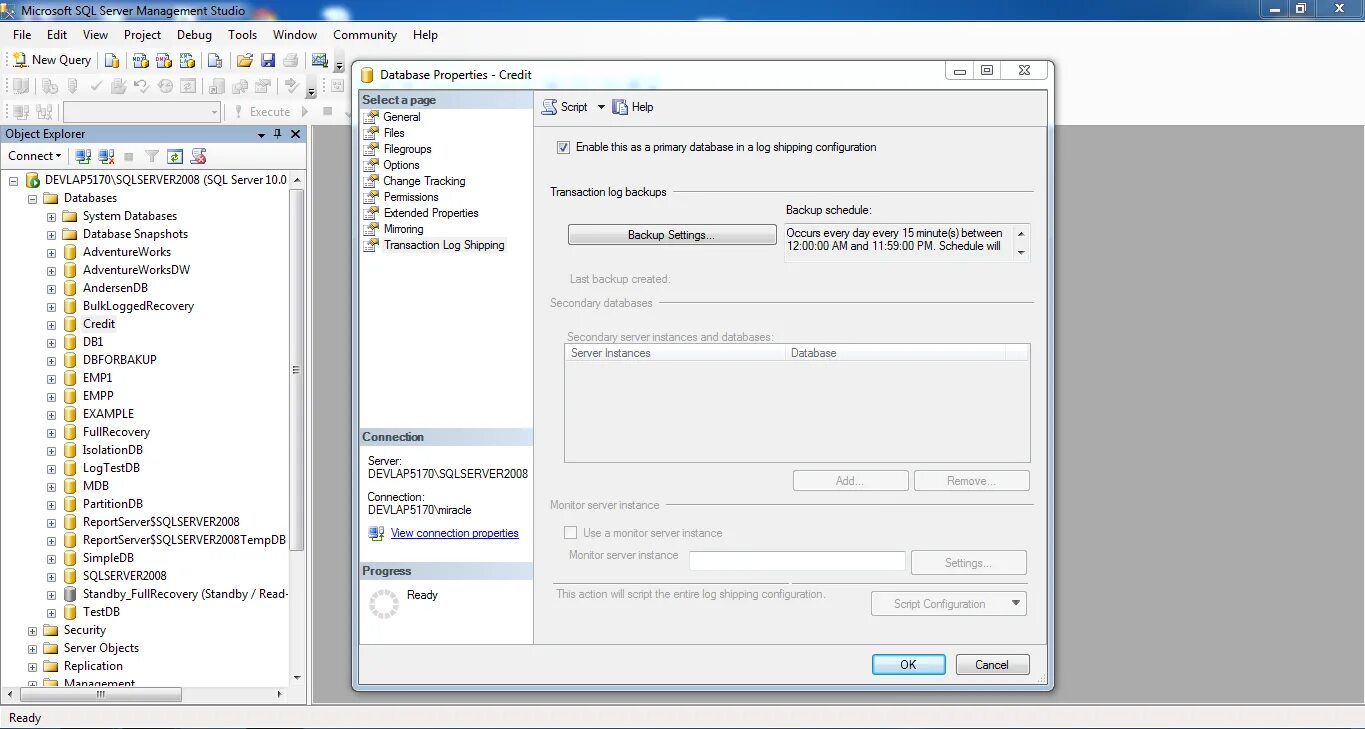1365x729 pixels.
Task: Click the Remove secondary database button
Action: pyautogui.click(x=971, y=481)
